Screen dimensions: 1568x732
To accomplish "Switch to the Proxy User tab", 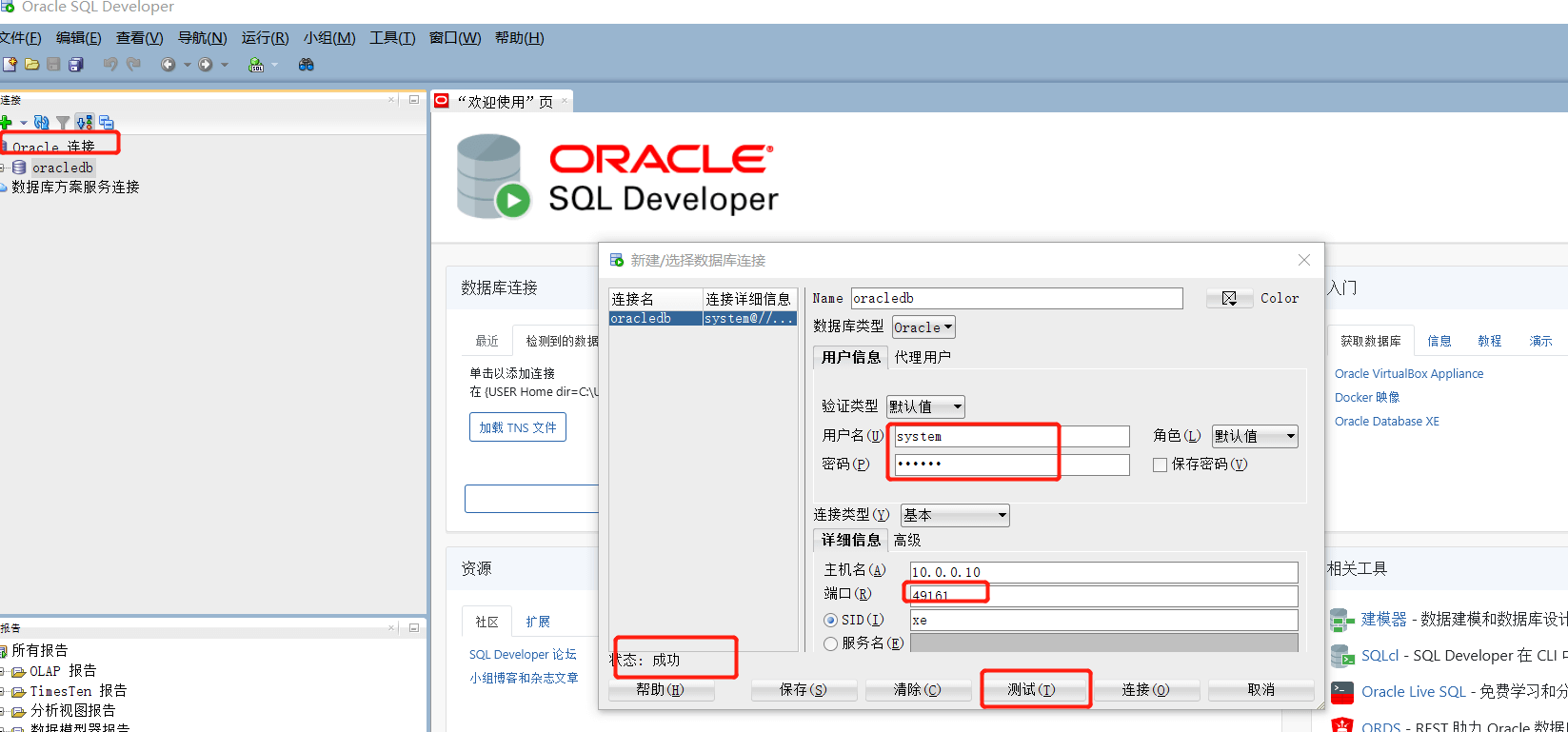I will pos(923,357).
